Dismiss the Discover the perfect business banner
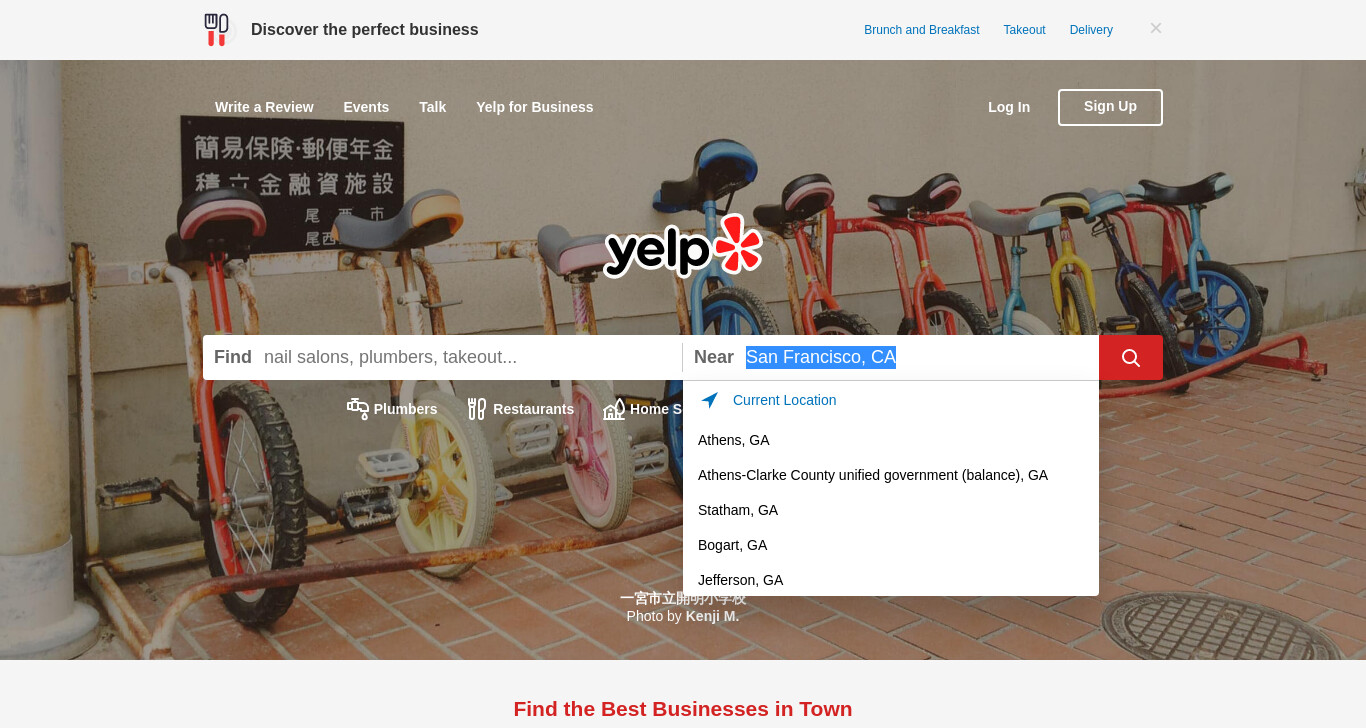Image resolution: width=1366 pixels, height=728 pixels. (1155, 28)
